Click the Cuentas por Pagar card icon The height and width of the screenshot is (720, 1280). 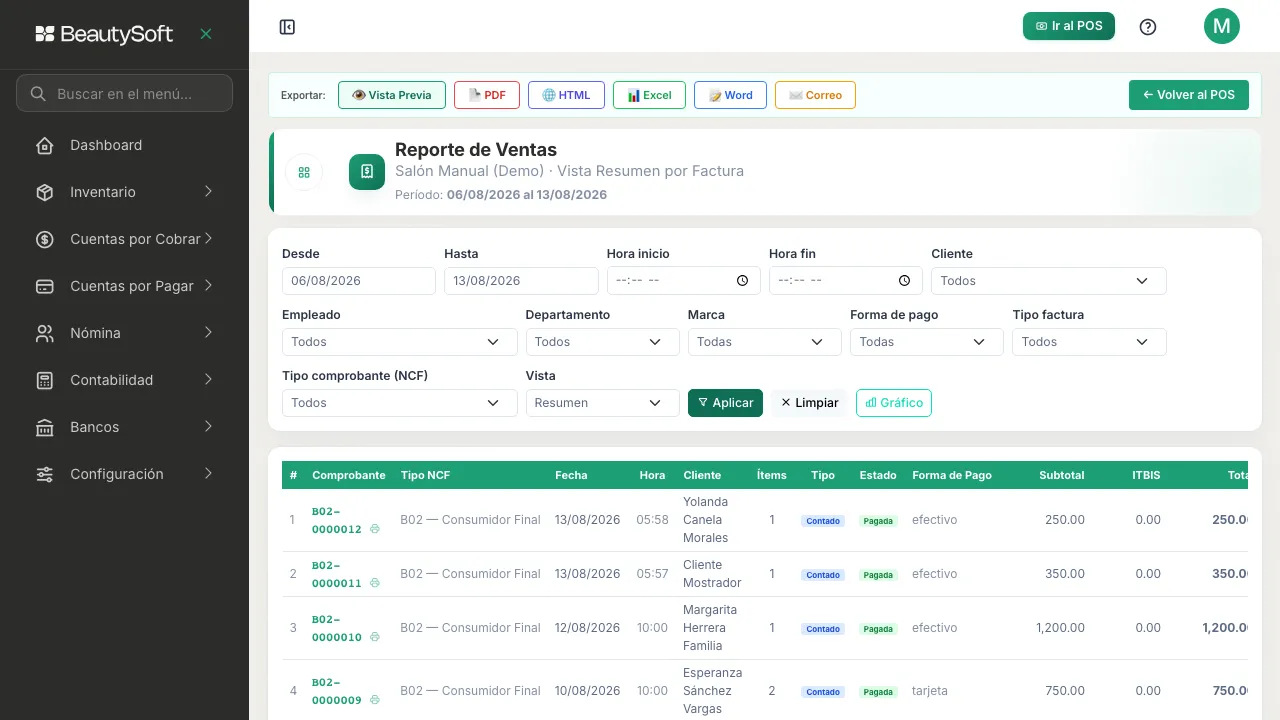coord(44,286)
